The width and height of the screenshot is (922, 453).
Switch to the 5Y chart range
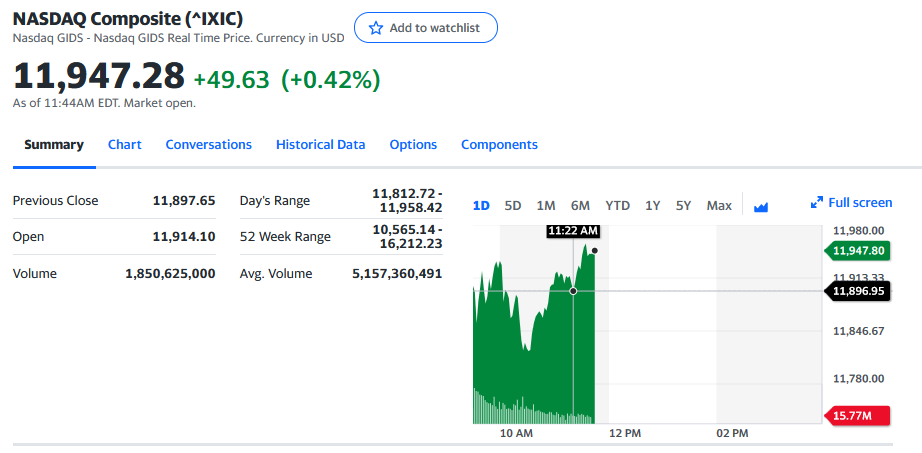(683, 206)
